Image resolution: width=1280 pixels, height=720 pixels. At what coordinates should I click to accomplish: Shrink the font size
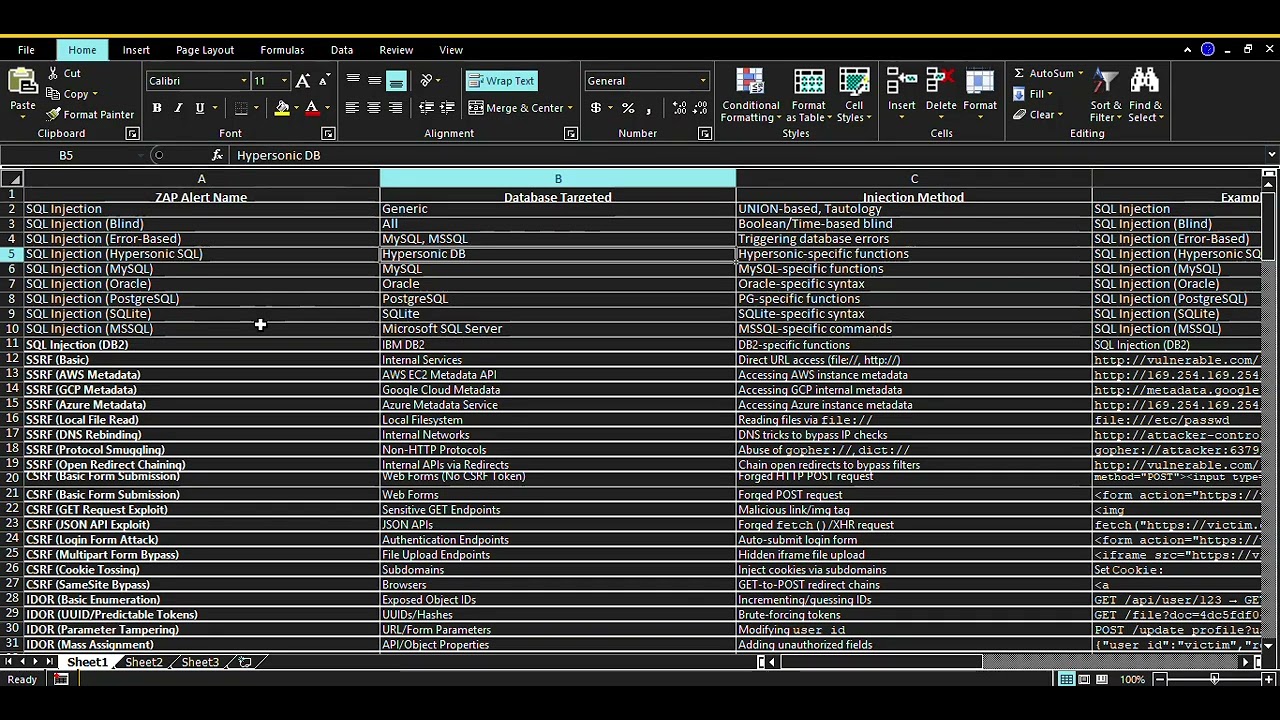324,81
